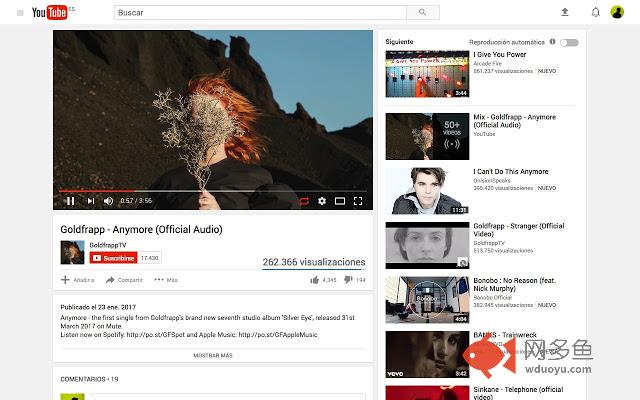
Task: Click the subscriber count 17.430
Action: tap(149, 258)
